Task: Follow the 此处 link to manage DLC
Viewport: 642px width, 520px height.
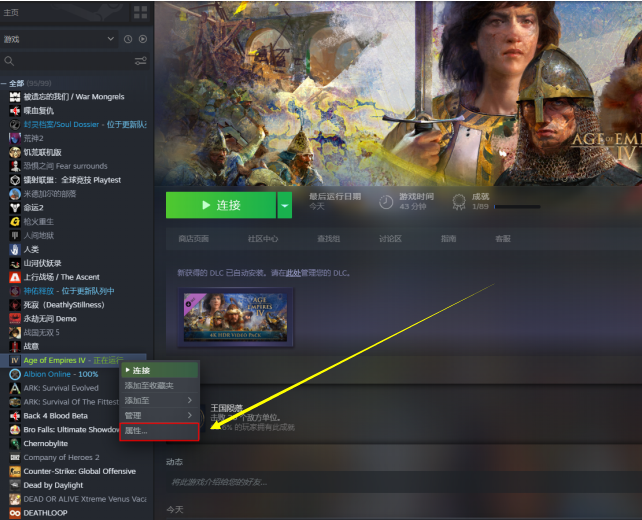Action: tap(293, 273)
